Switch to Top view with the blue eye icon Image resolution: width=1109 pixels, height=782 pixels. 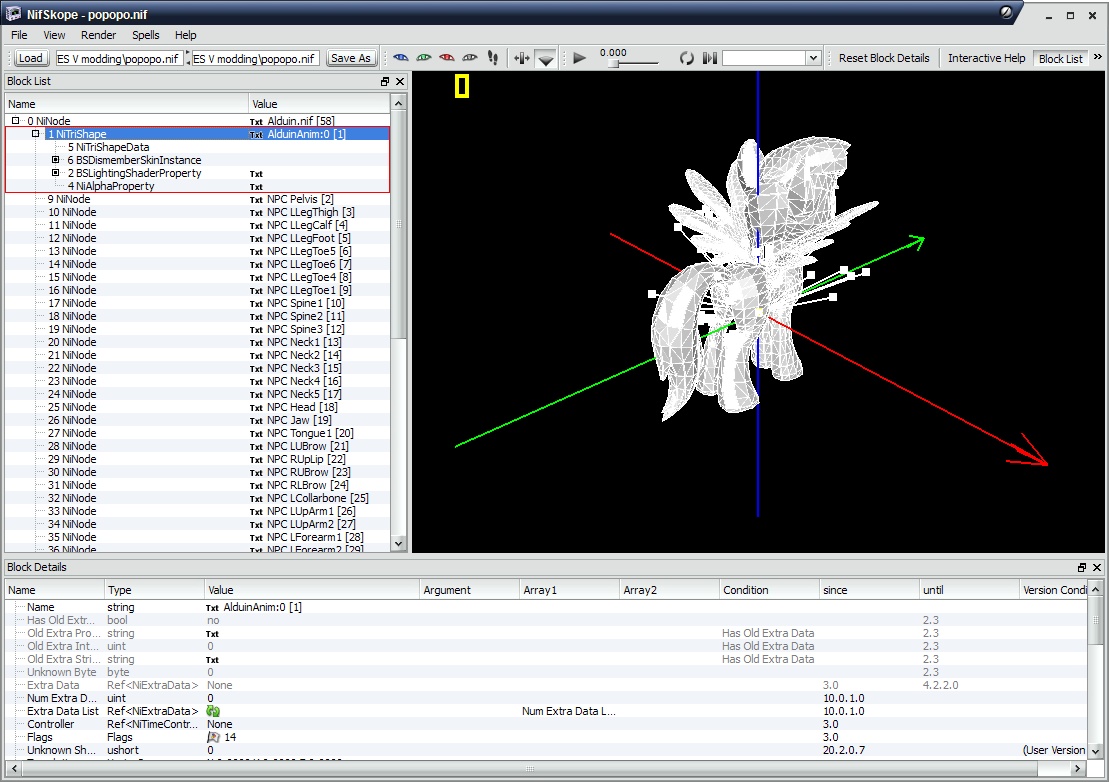[401, 58]
